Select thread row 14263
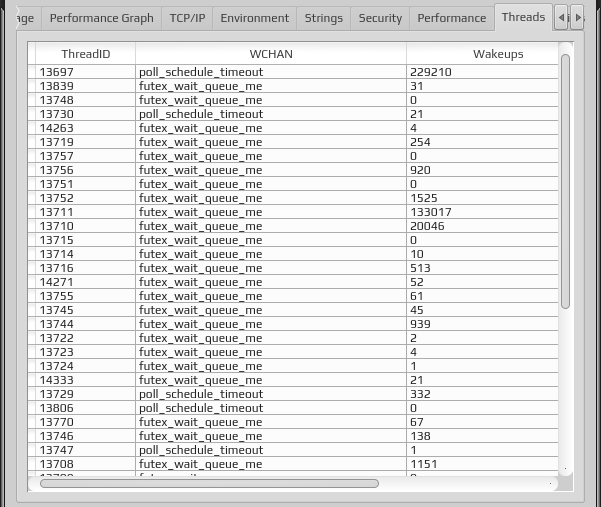Screen dimensions: 601x507 click(x=293, y=128)
